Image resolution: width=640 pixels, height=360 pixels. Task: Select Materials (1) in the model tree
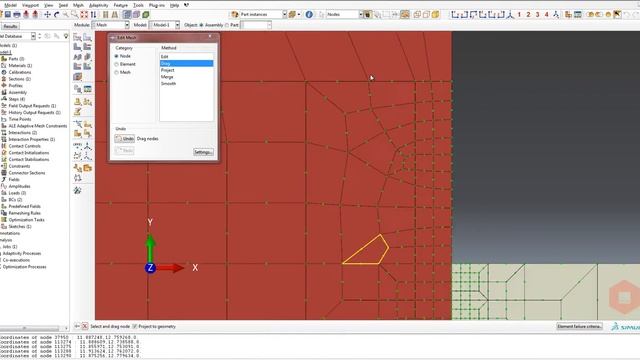pos(20,66)
